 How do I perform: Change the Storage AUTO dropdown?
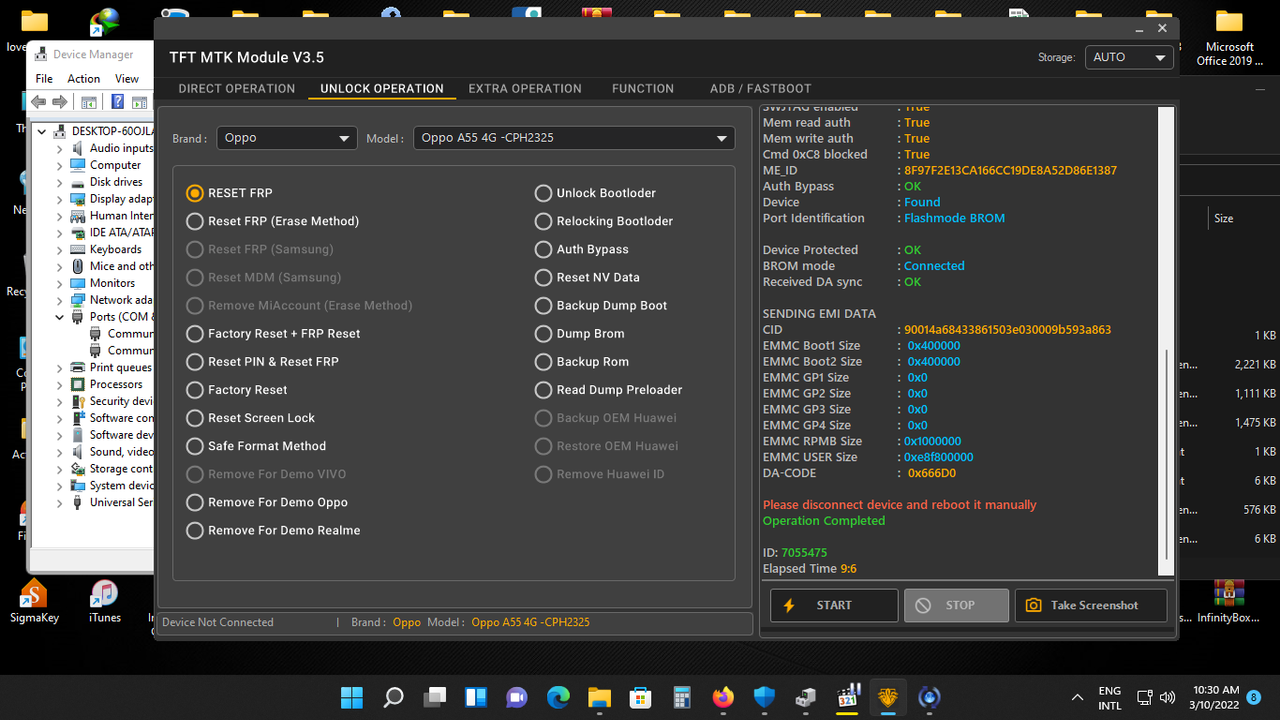click(x=1129, y=57)
